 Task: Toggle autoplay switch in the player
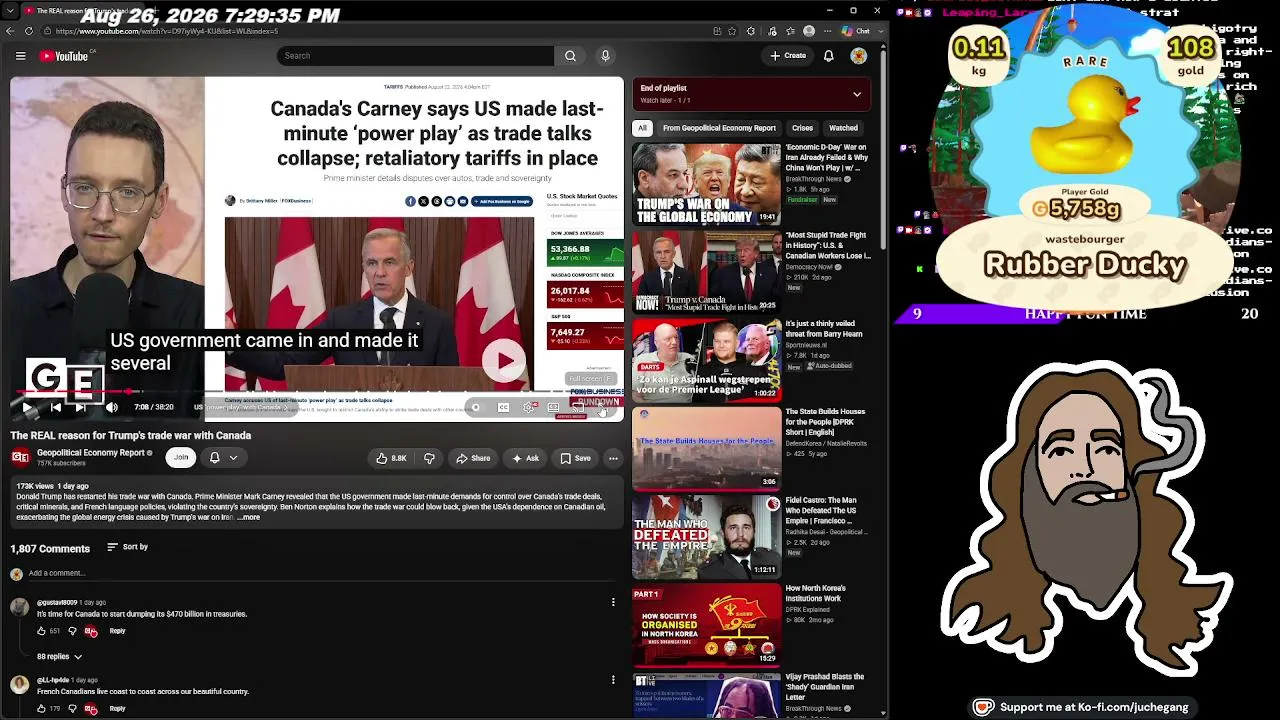[x=476, y=407]
